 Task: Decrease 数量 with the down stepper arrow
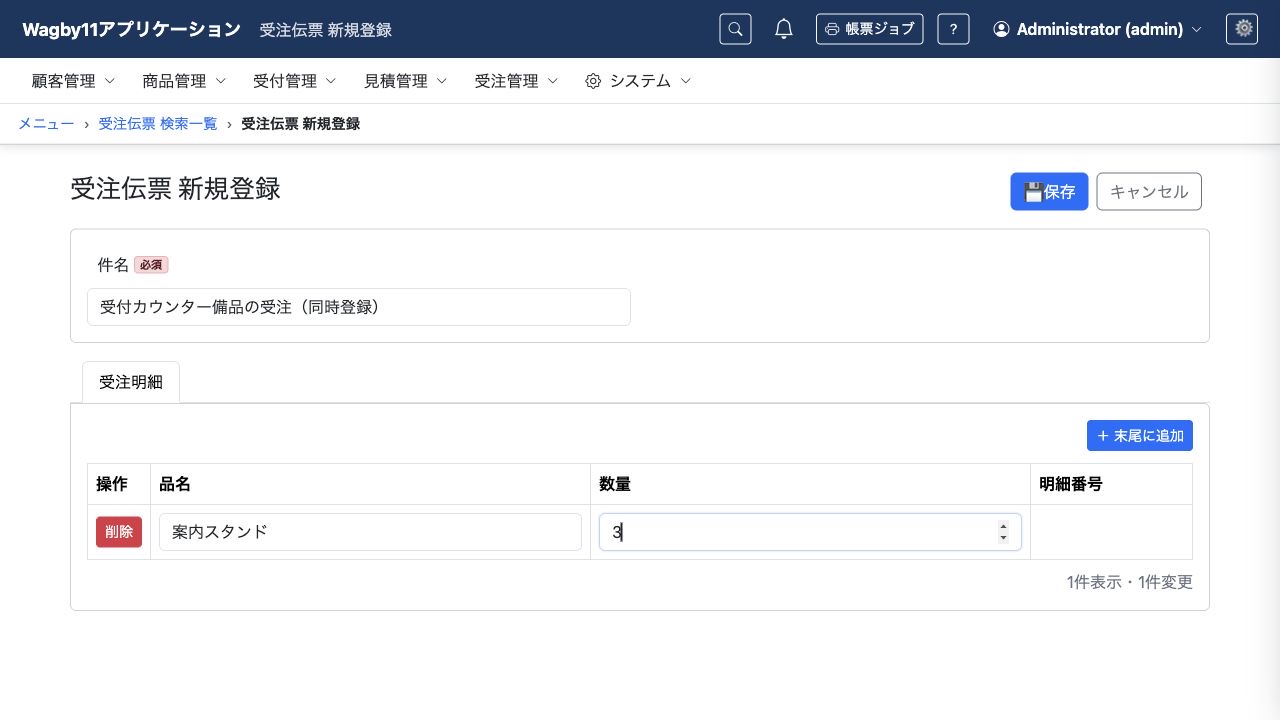pos(1003,538)
